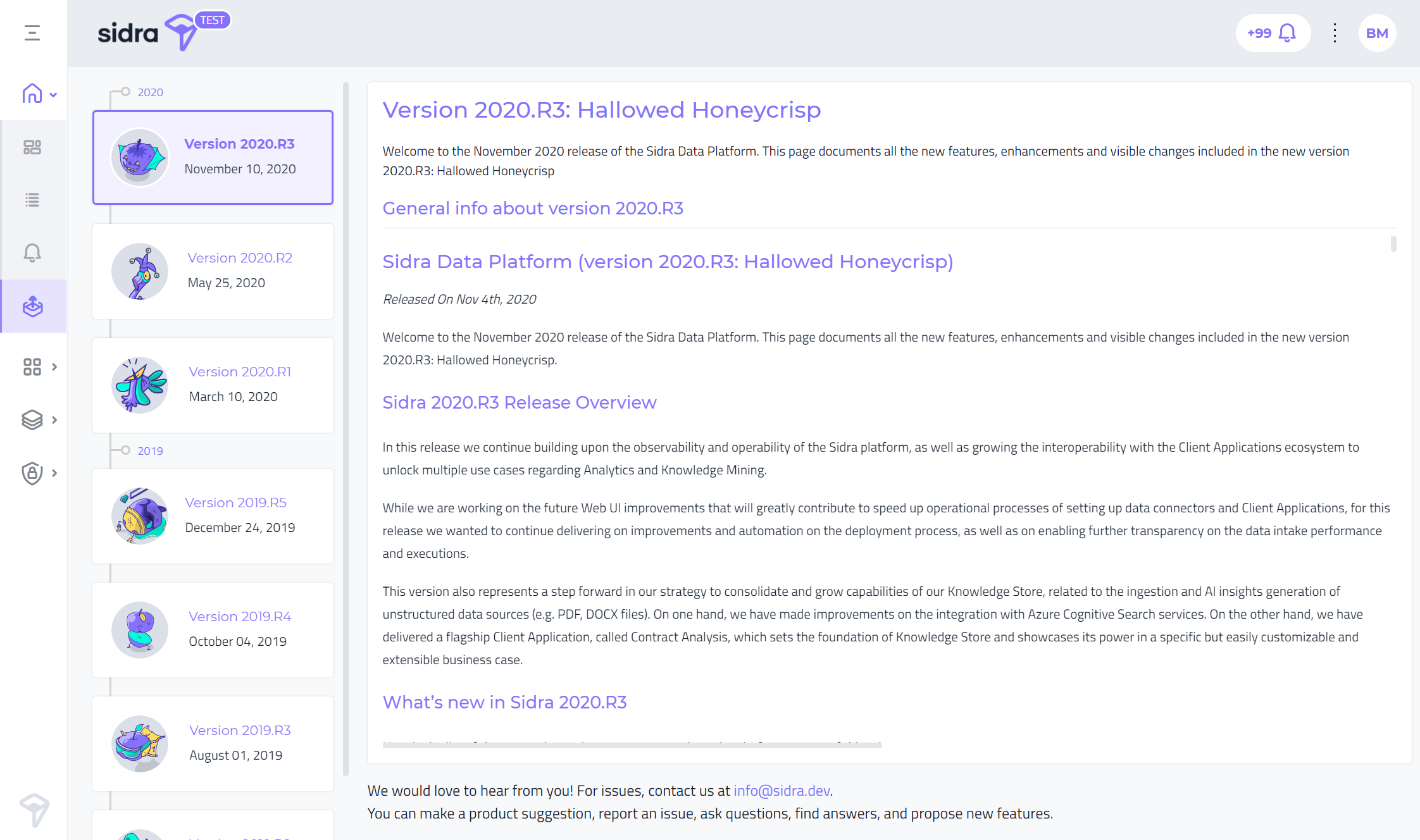Screen dimensions: 1420x840
Task: Expand the apps grid sidebar chevron
Action: (54, 367)
